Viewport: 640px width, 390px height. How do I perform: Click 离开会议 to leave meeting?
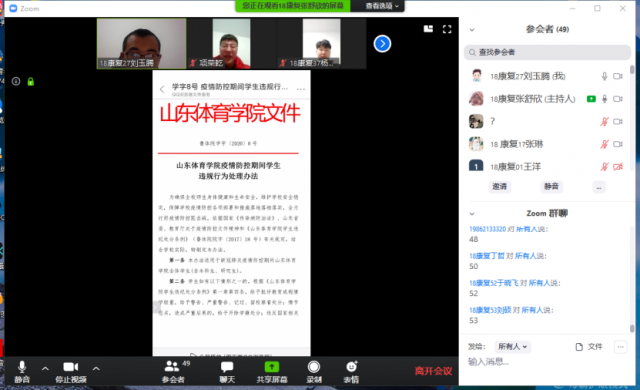[x=433, y=371]
